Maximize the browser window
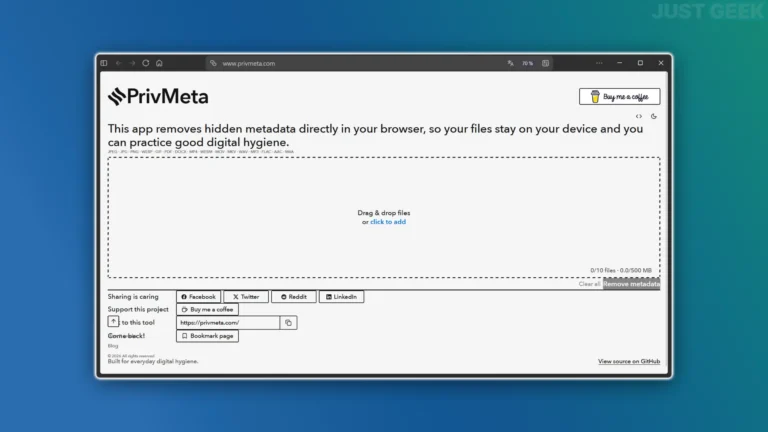This screenshot has width=768, height=432. pyautogui.click(x=640, y=63)
